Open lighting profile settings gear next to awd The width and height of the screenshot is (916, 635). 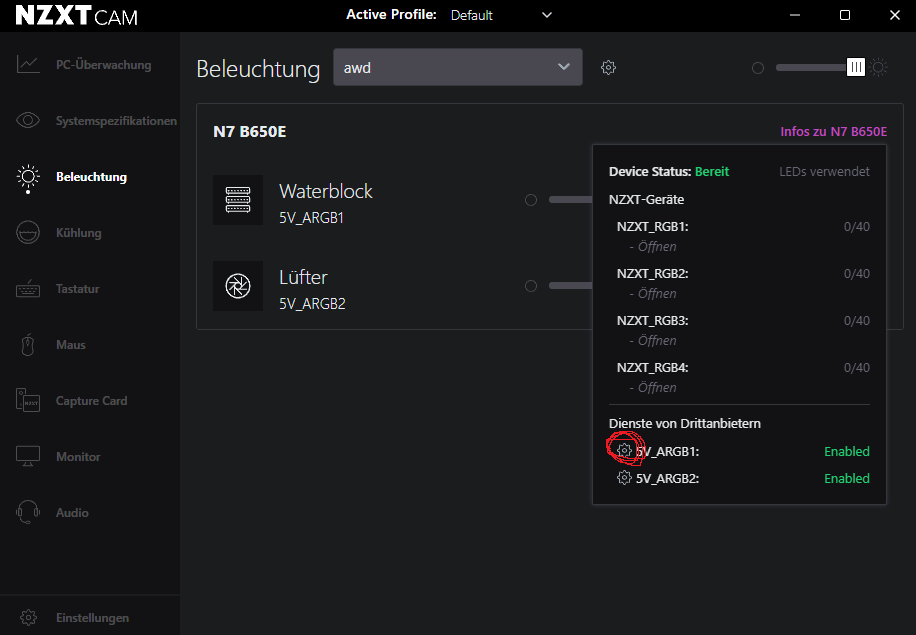pos(608,68)
